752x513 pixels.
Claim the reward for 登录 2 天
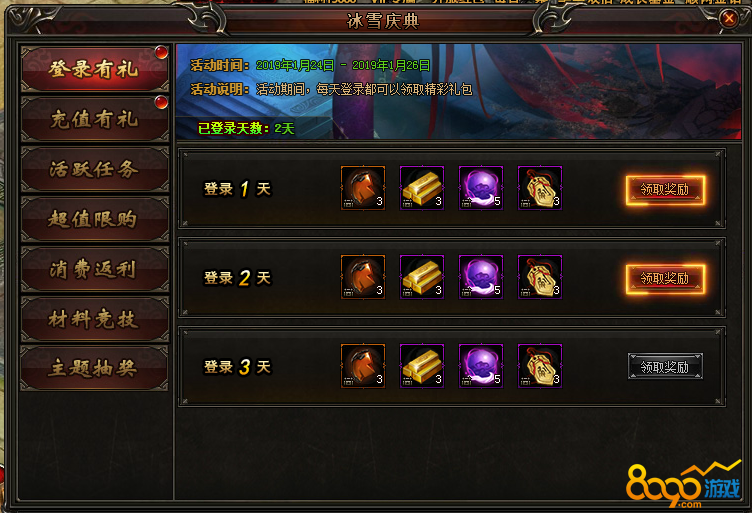pos(665,279)
